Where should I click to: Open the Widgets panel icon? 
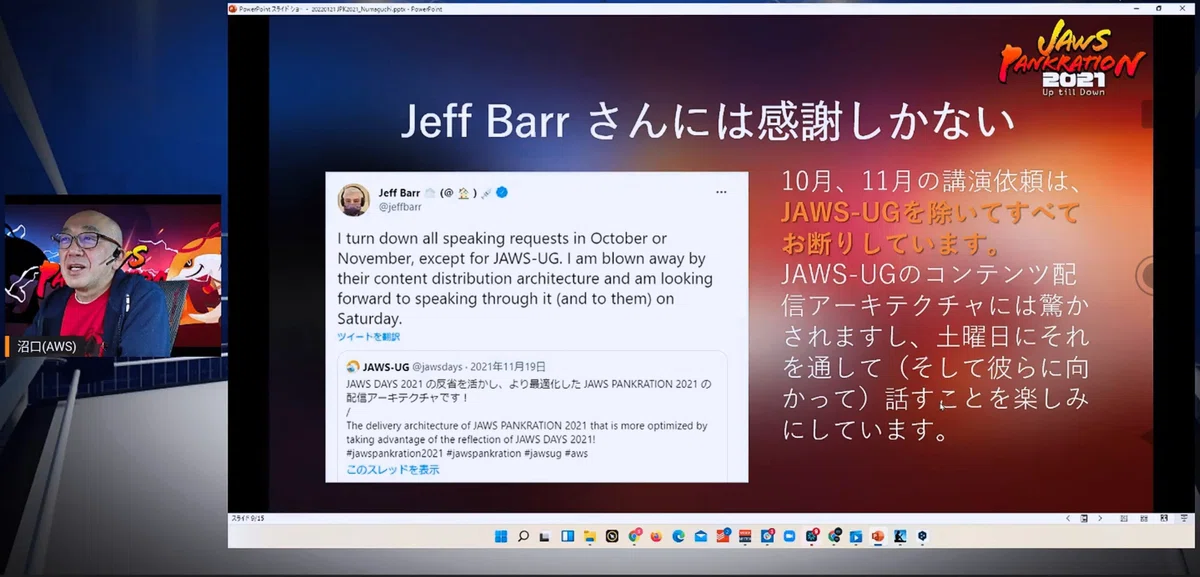coord(567,537)
